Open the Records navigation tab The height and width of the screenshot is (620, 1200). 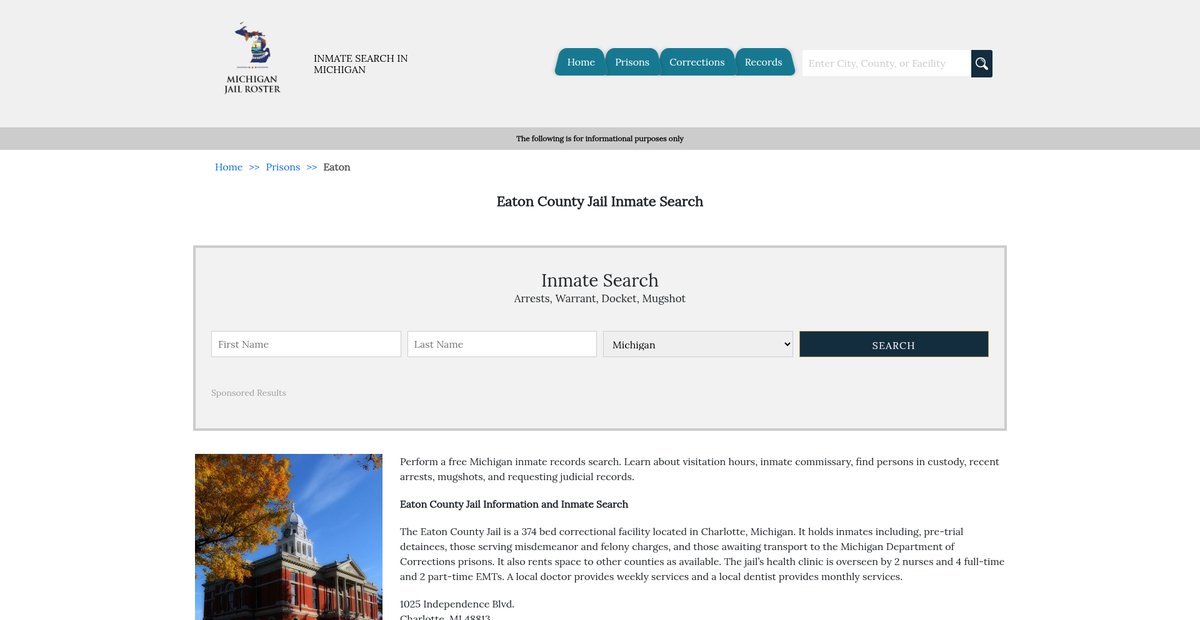coord(763,62)
